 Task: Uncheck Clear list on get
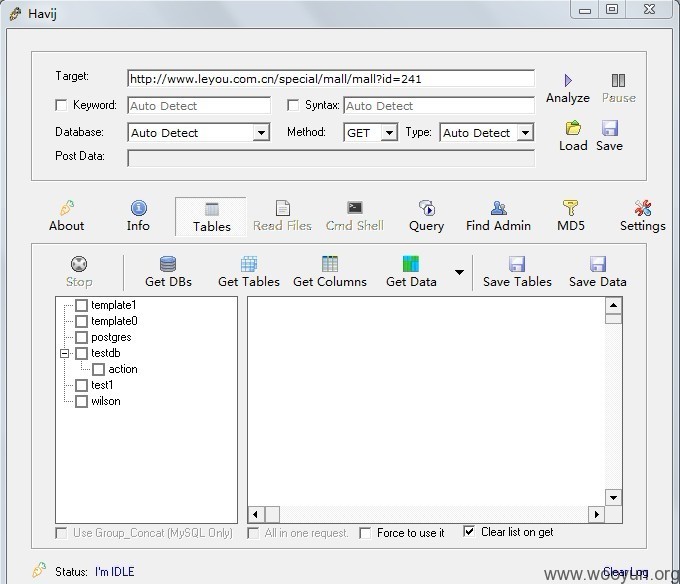[x=469, y=532]
